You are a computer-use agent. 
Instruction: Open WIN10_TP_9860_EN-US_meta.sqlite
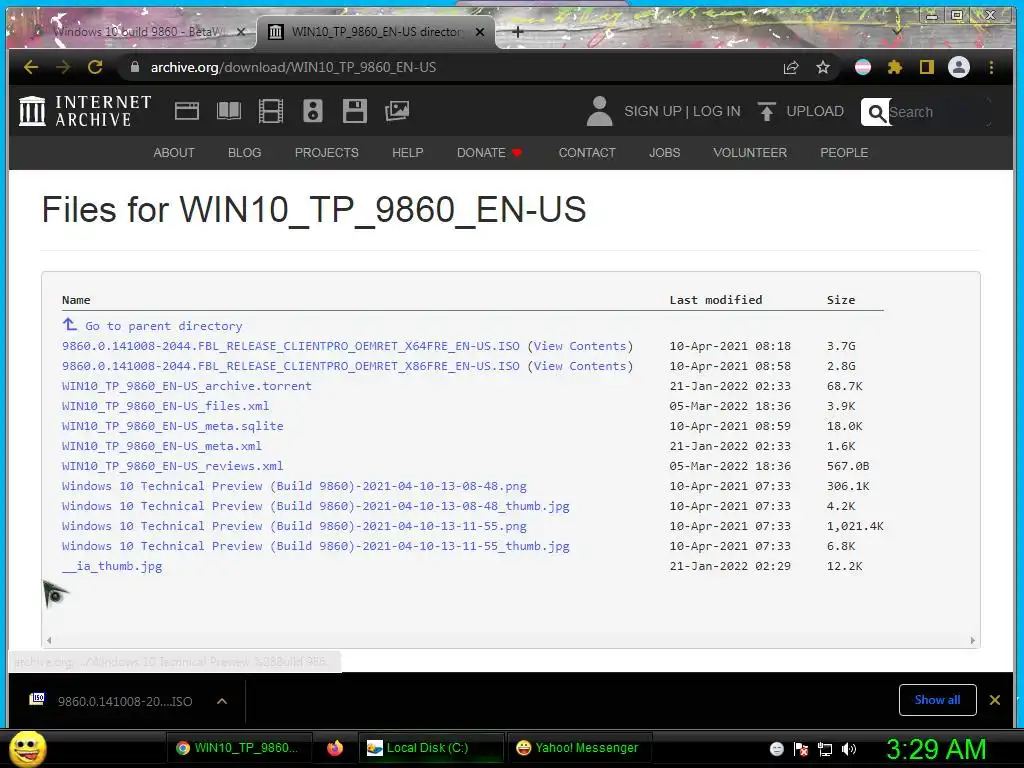coord(172,426)
